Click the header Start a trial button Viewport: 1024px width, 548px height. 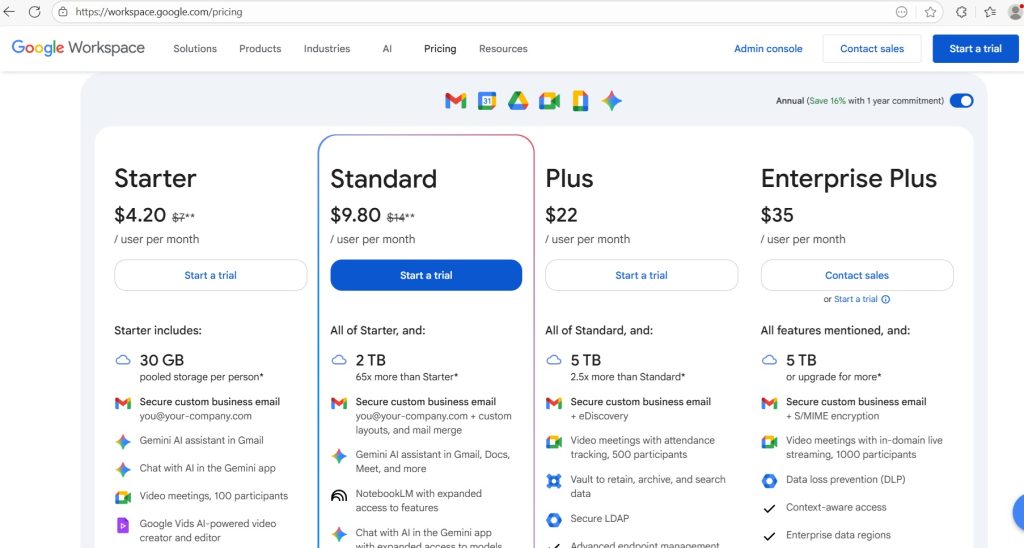pyautogui.click(x=975, y=48)
